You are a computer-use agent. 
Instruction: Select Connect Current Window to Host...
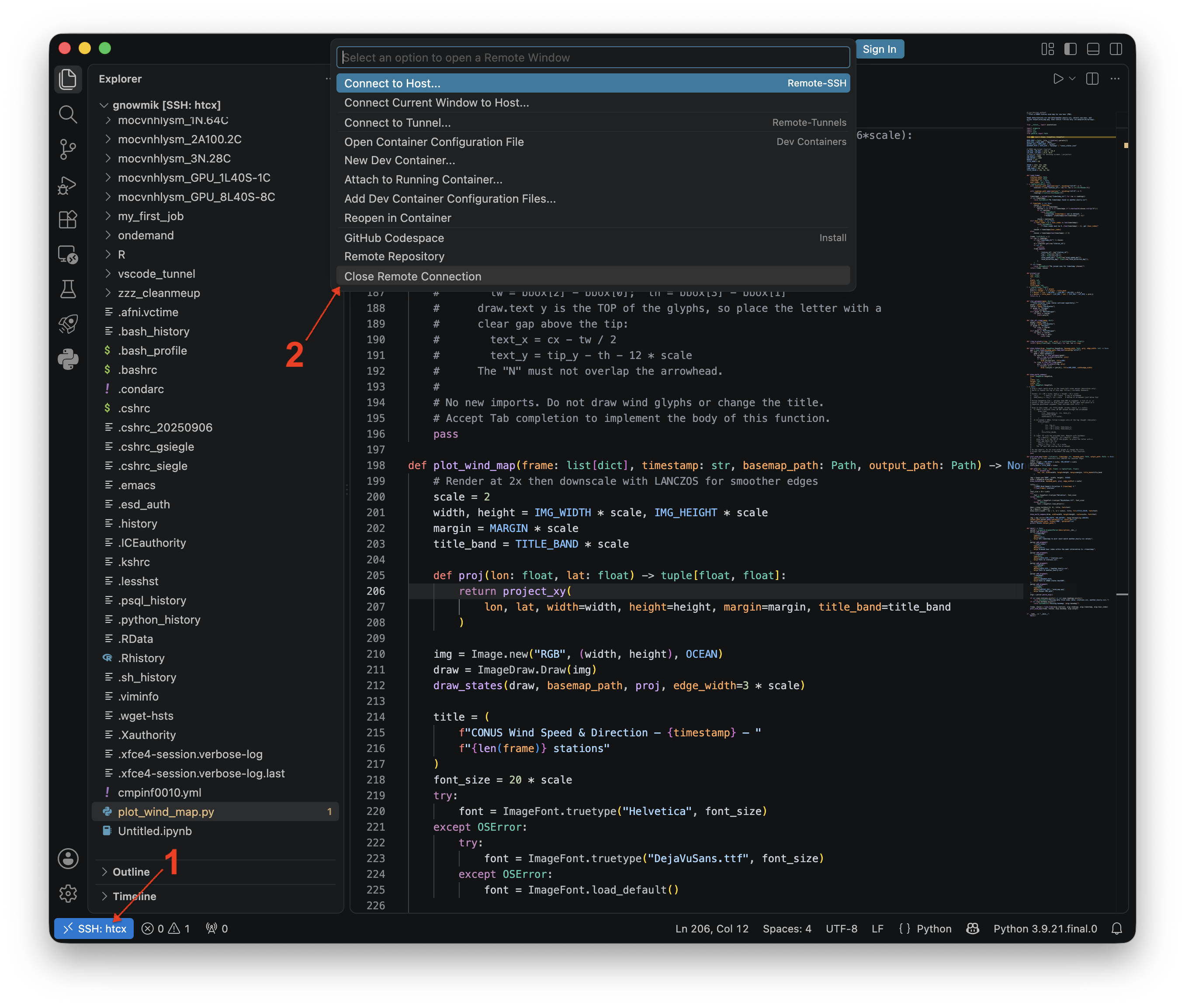(593, 103)
